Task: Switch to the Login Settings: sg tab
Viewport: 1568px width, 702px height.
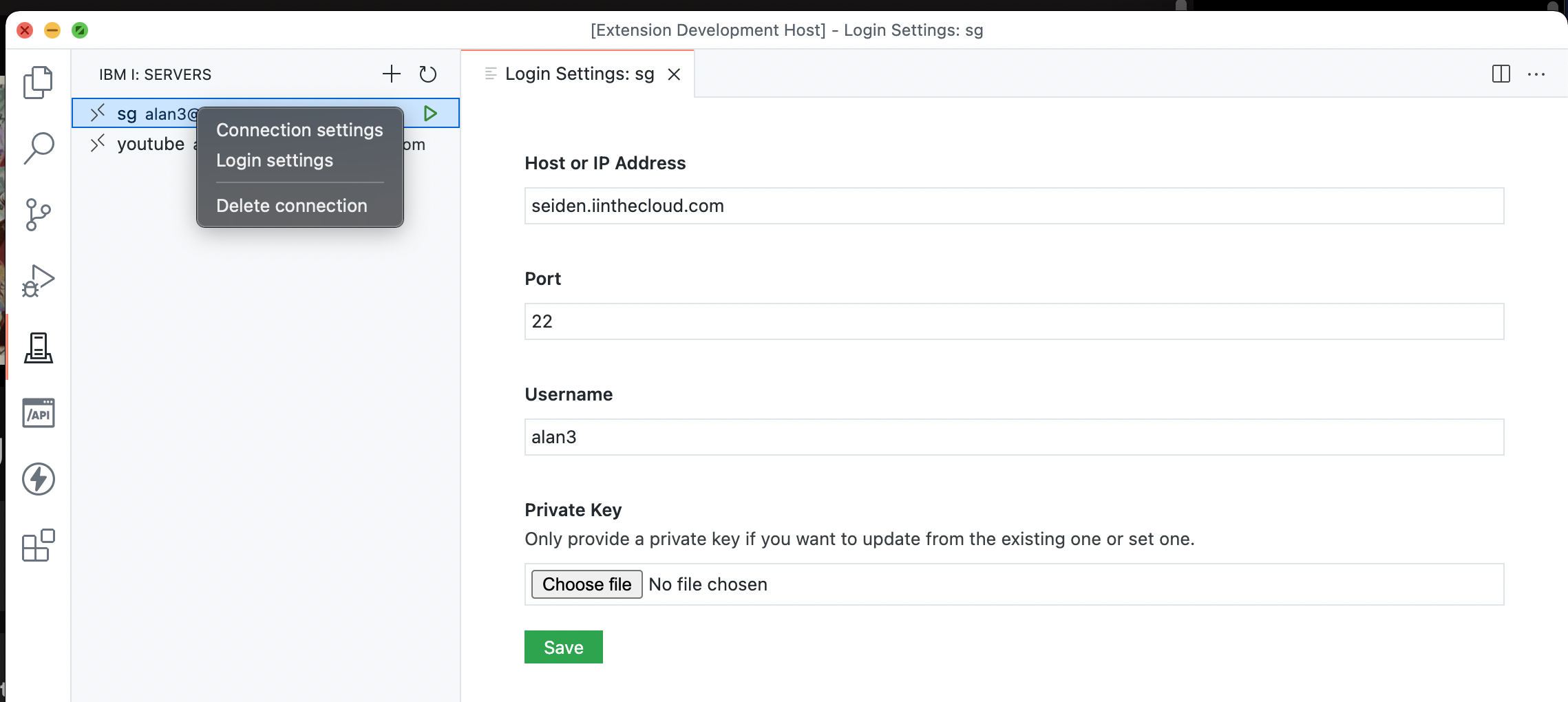Action: (579, 74)
